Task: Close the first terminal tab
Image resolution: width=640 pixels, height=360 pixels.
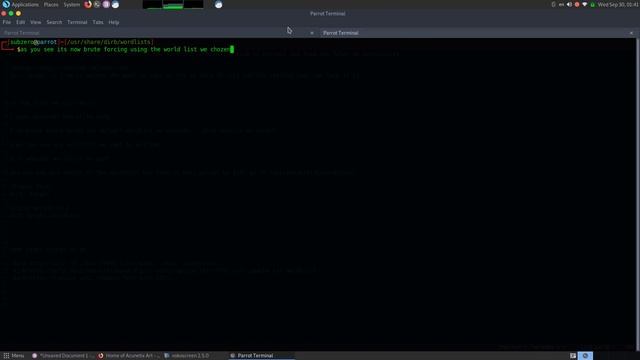Action: tap(312, 33)
